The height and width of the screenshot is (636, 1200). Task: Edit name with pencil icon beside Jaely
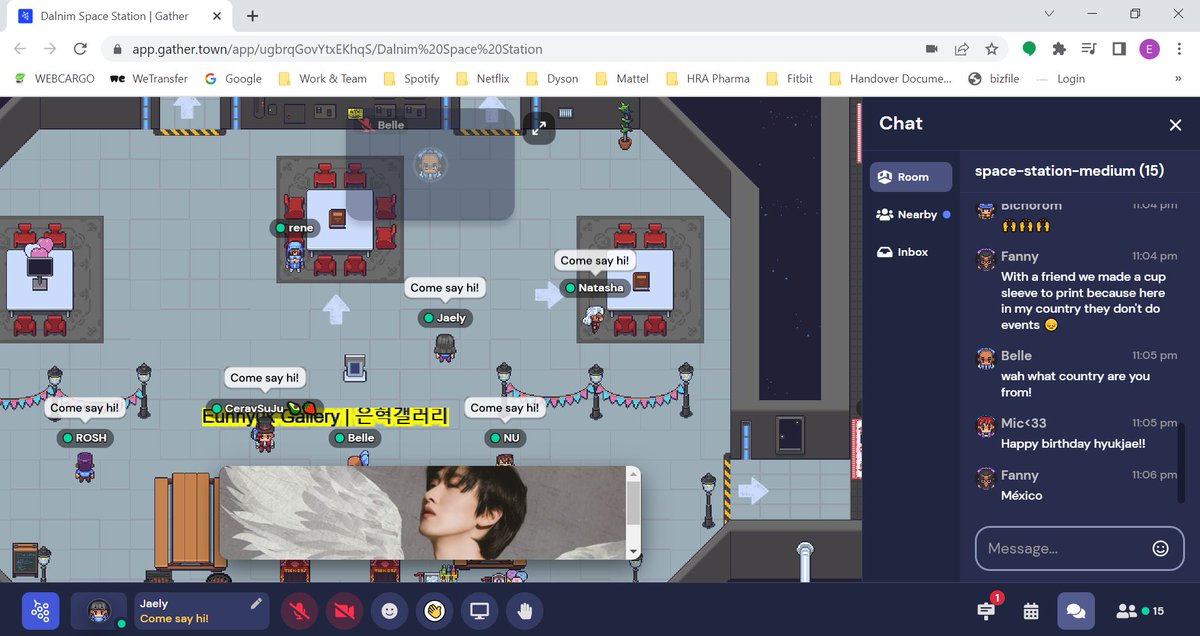click(257, 603)
